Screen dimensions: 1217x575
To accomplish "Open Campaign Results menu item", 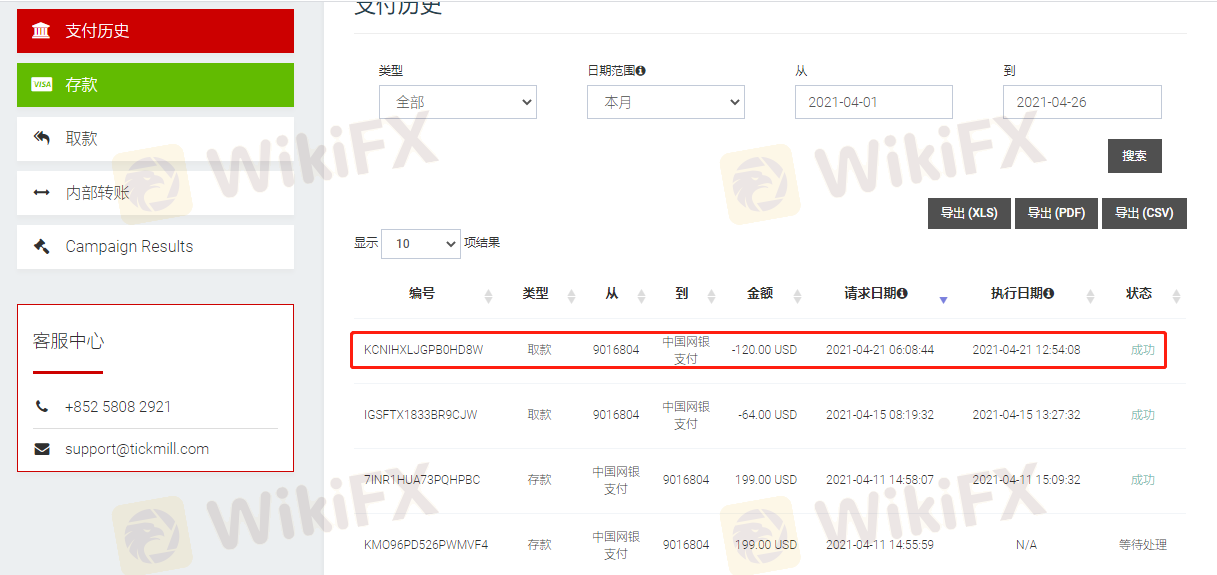I will point(155,247).
